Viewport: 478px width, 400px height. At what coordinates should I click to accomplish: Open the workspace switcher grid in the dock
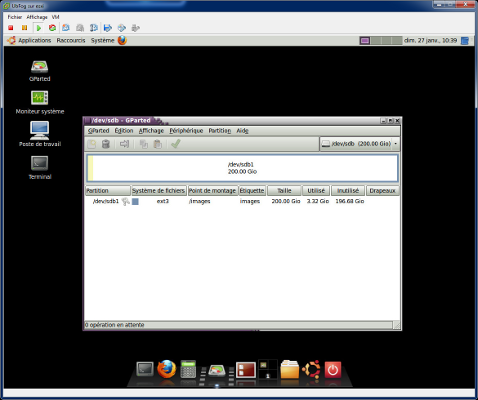click(x=268, y=369)
